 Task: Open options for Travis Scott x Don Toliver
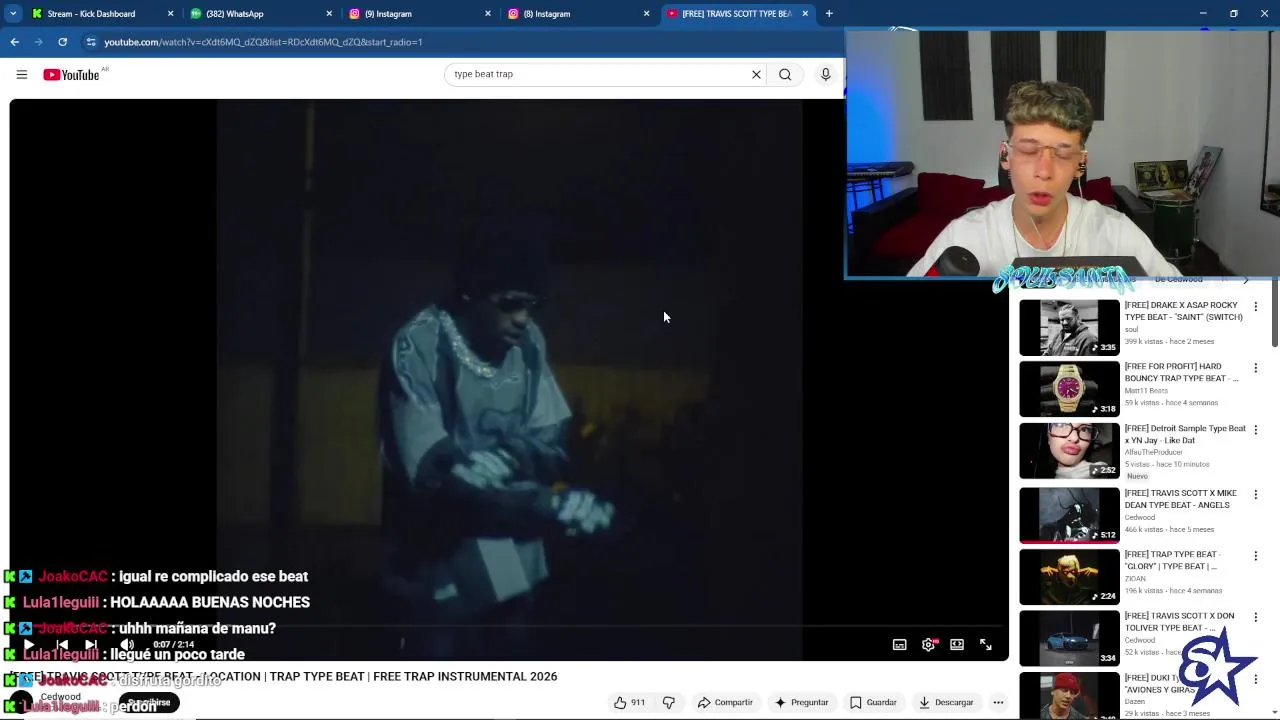click(1255, 618)
